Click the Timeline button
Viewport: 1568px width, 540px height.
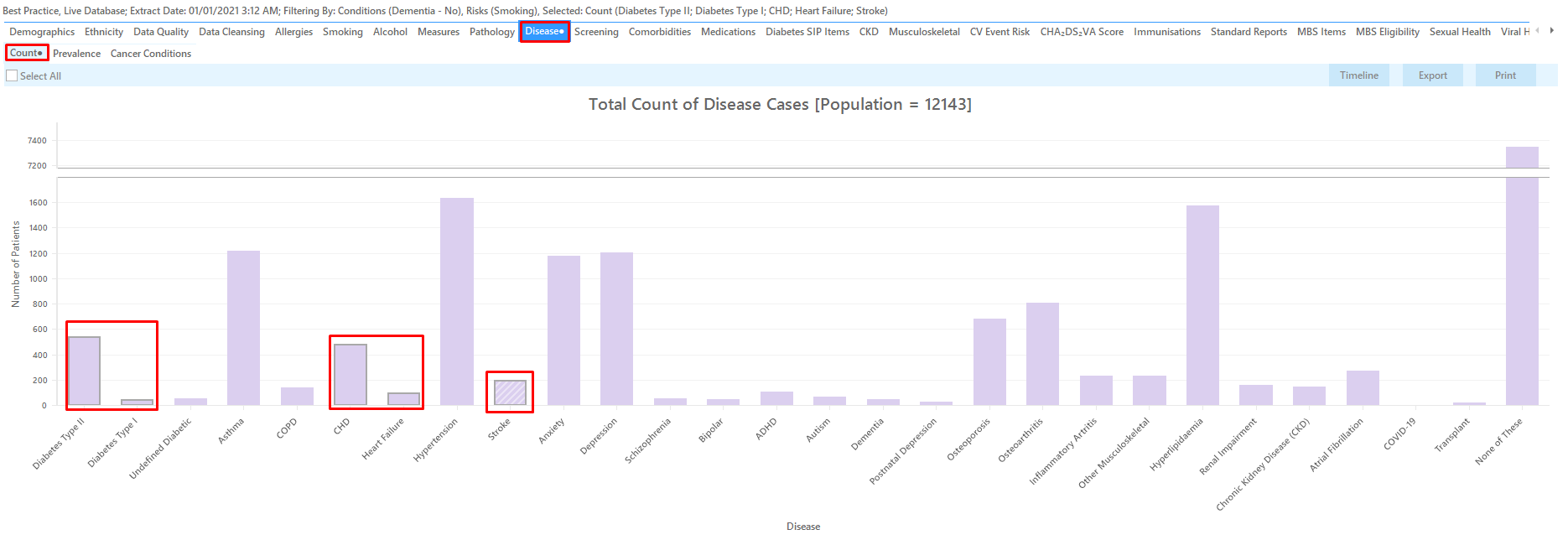click(x=1359, y=75)
